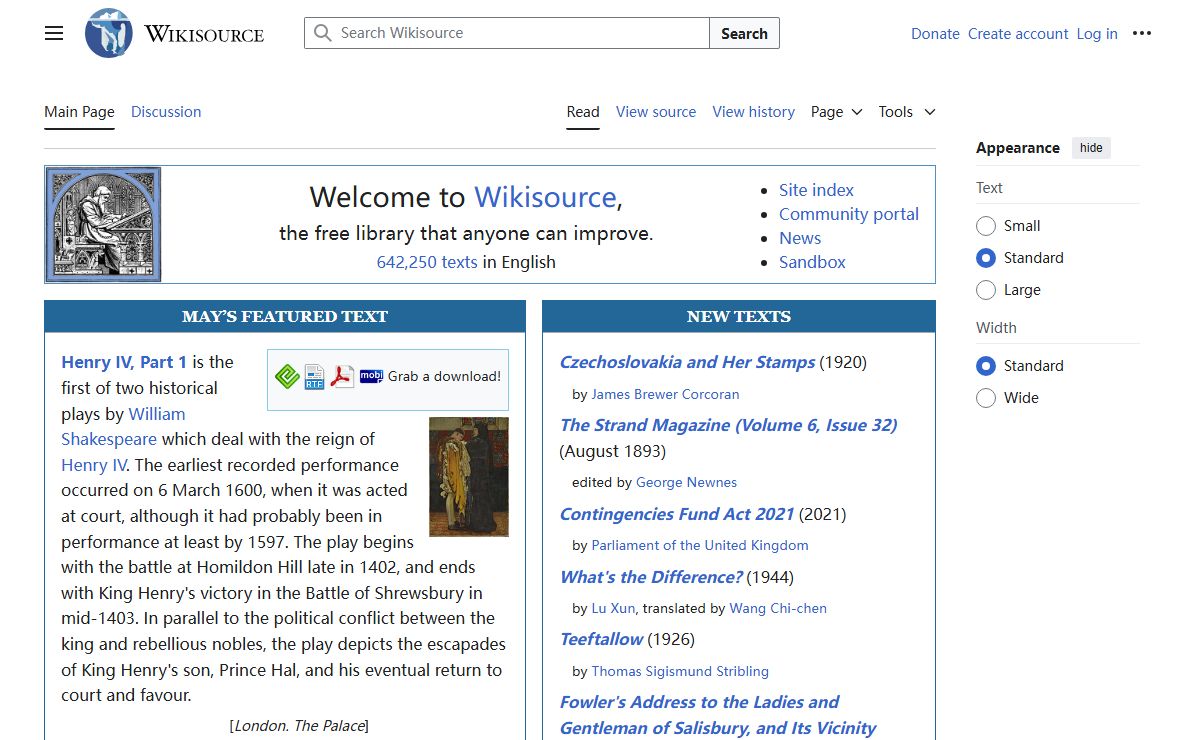The image size is (1200, 740).
Task: Open Henry IV, Part 1 link
Action: pyautogui.click(x=124, y=362)
